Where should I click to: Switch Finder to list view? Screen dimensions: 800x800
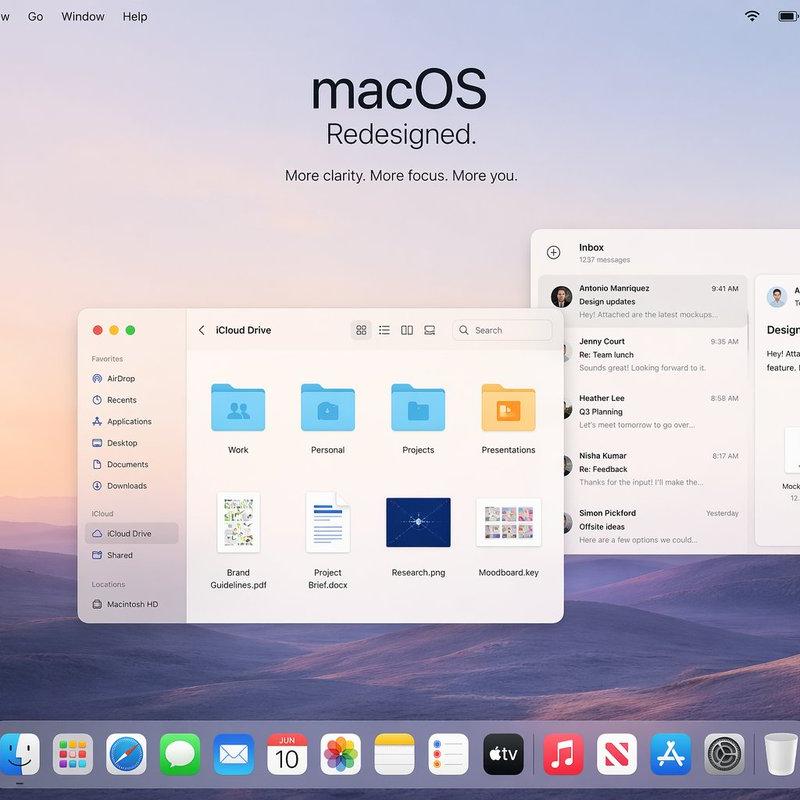coord(384,330)
